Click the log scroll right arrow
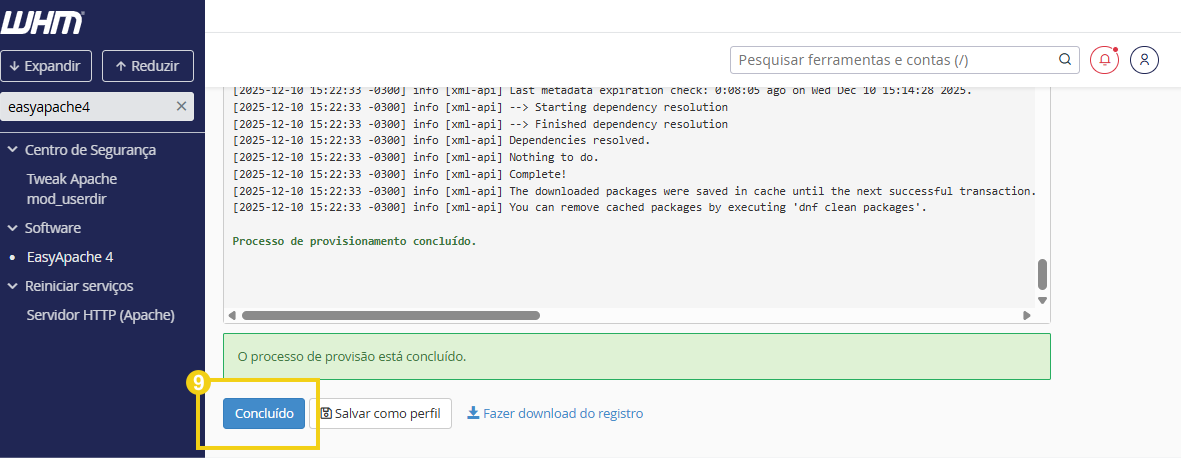 pyautogui.click(x=1026, y=315)
